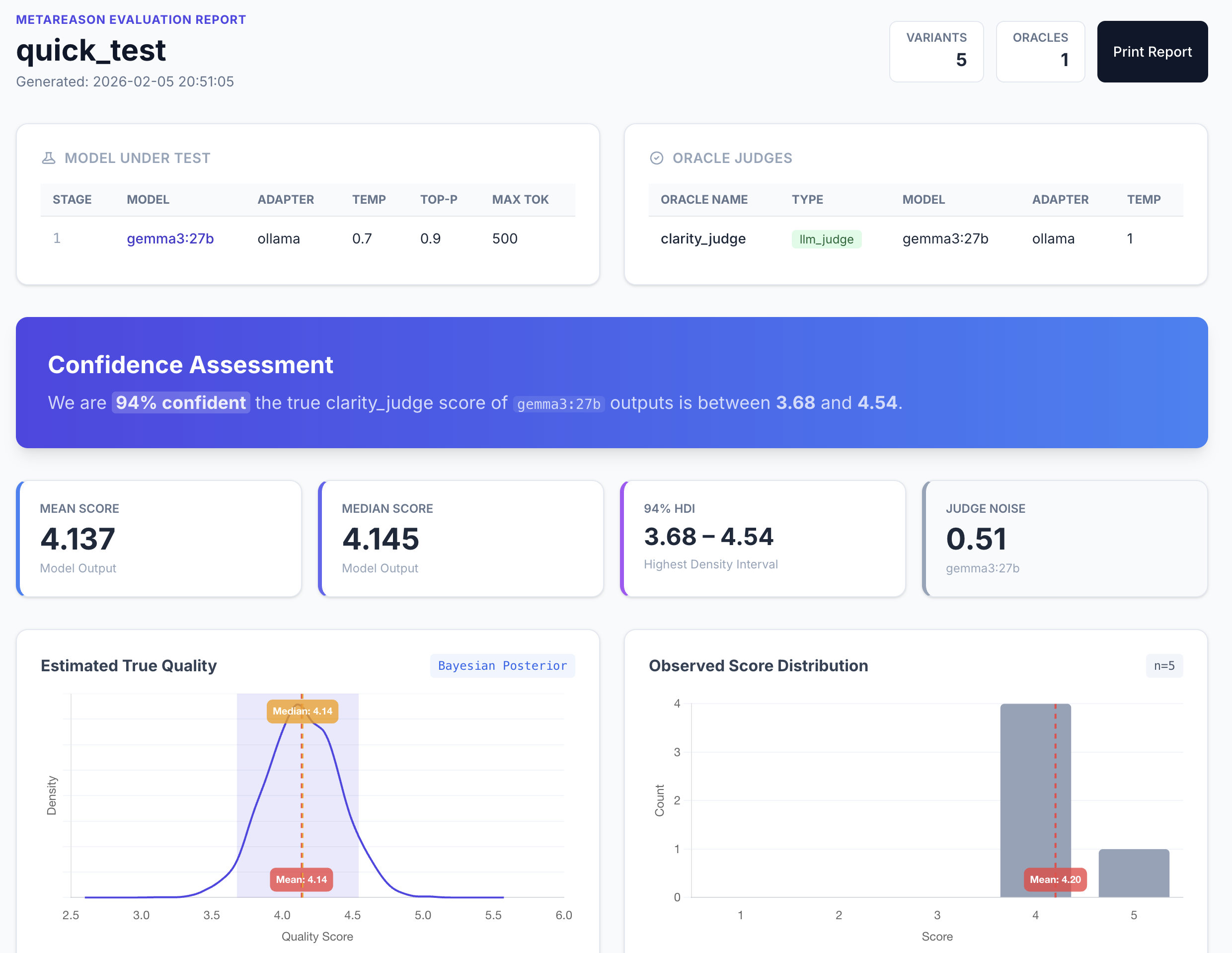Viewport: 1232px width, 953px height.
Task: Select the Median: 4.14 marker label
Action: [x=303, y=712]
